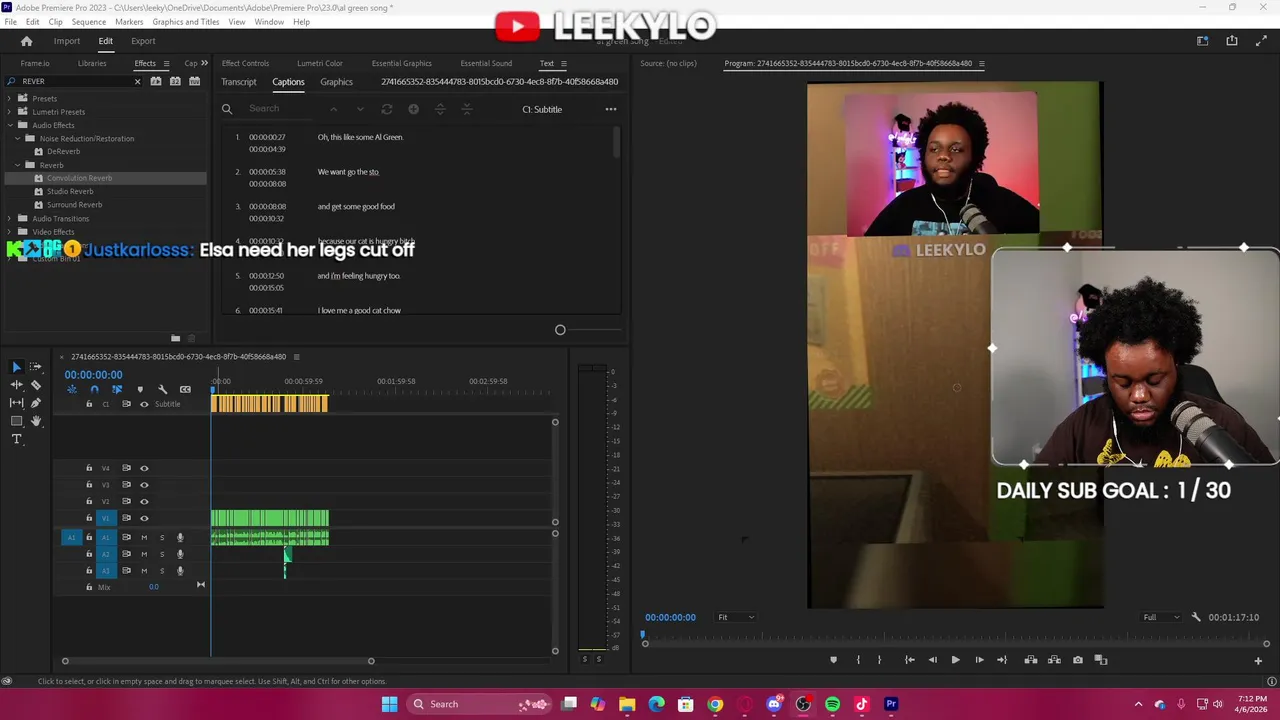Select the Rectangle tool
The height and width of the screenshot is (720, 1280).
[x=16, y=421]
